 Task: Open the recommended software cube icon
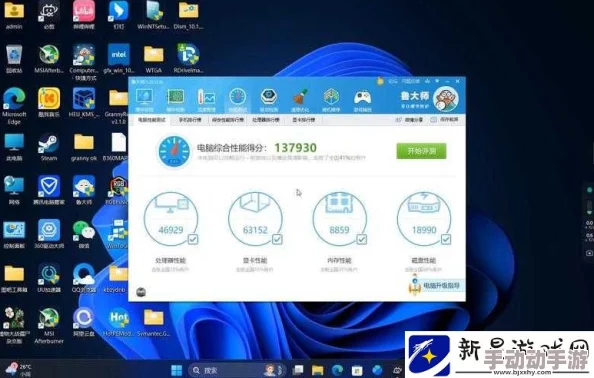[x=331, y=100]
